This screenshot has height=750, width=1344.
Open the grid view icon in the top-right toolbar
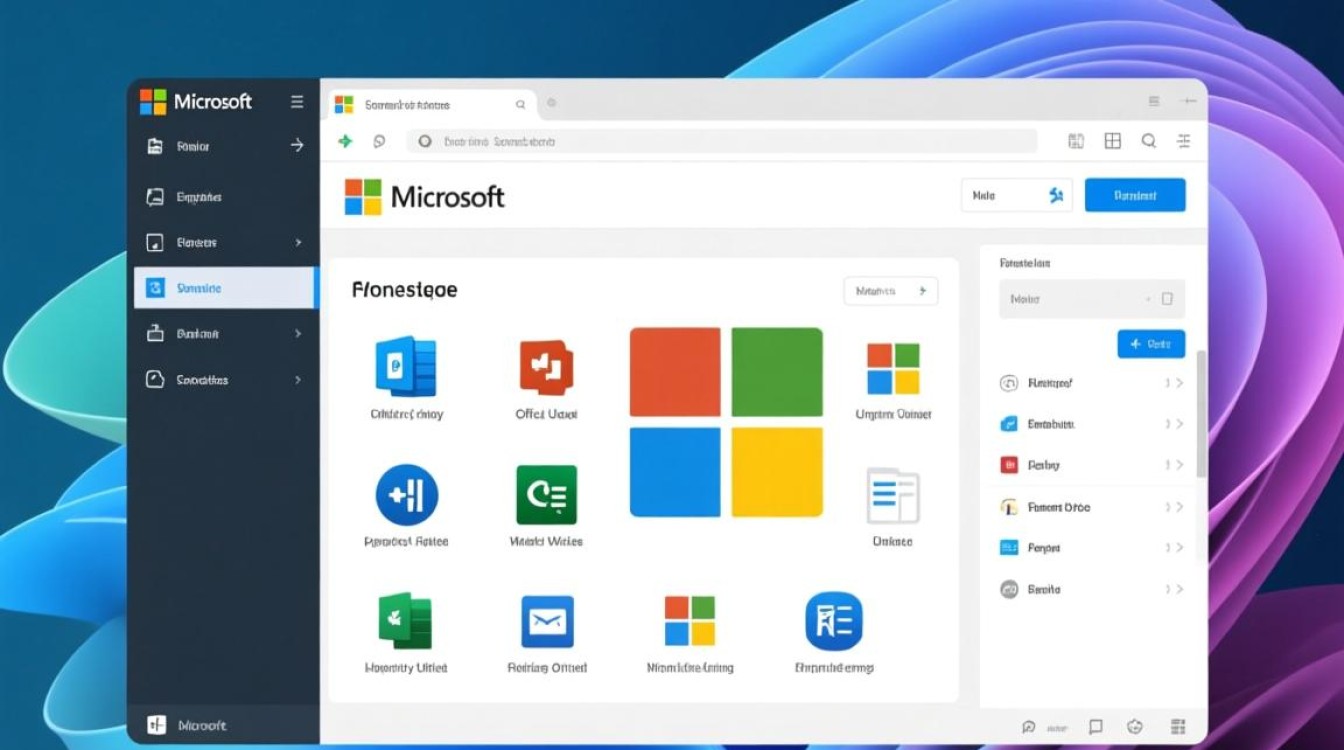1112,141
